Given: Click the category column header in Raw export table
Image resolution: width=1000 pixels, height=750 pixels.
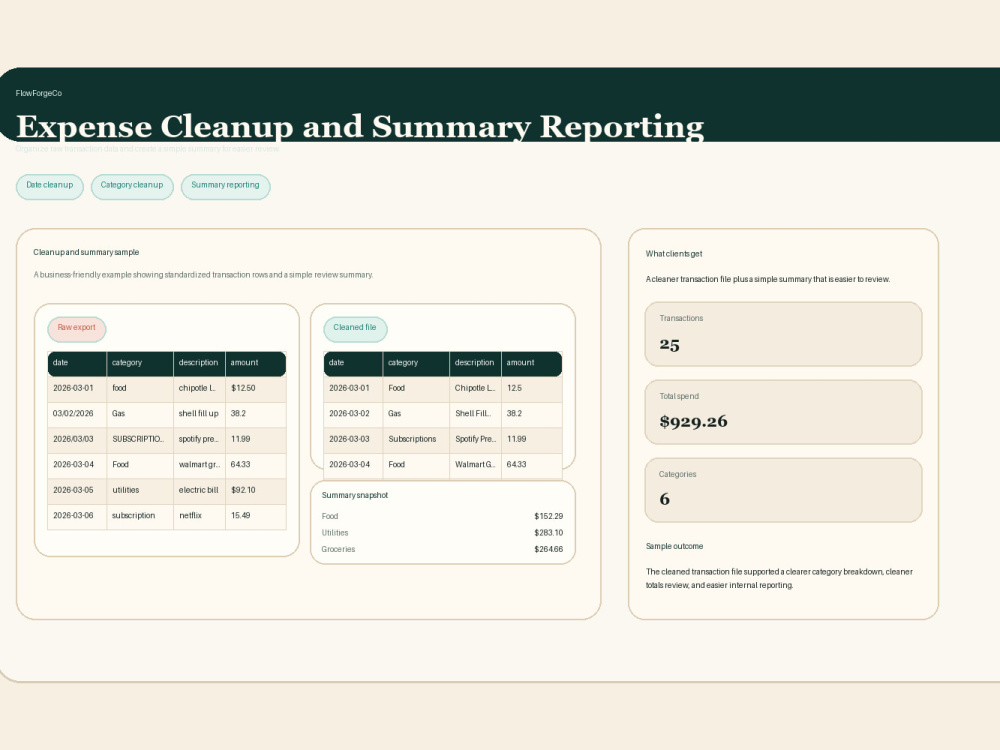Looking at the screenshot, I should point(140,364).
